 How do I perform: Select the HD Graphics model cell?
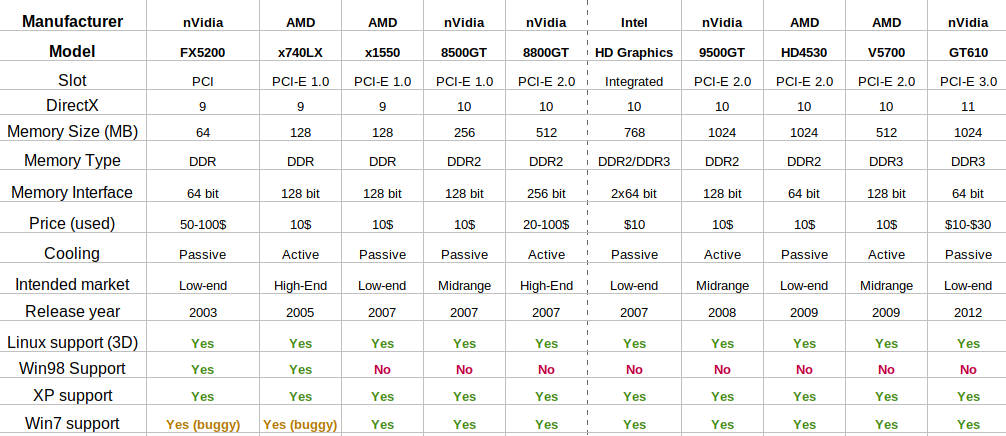click(634, 53)
